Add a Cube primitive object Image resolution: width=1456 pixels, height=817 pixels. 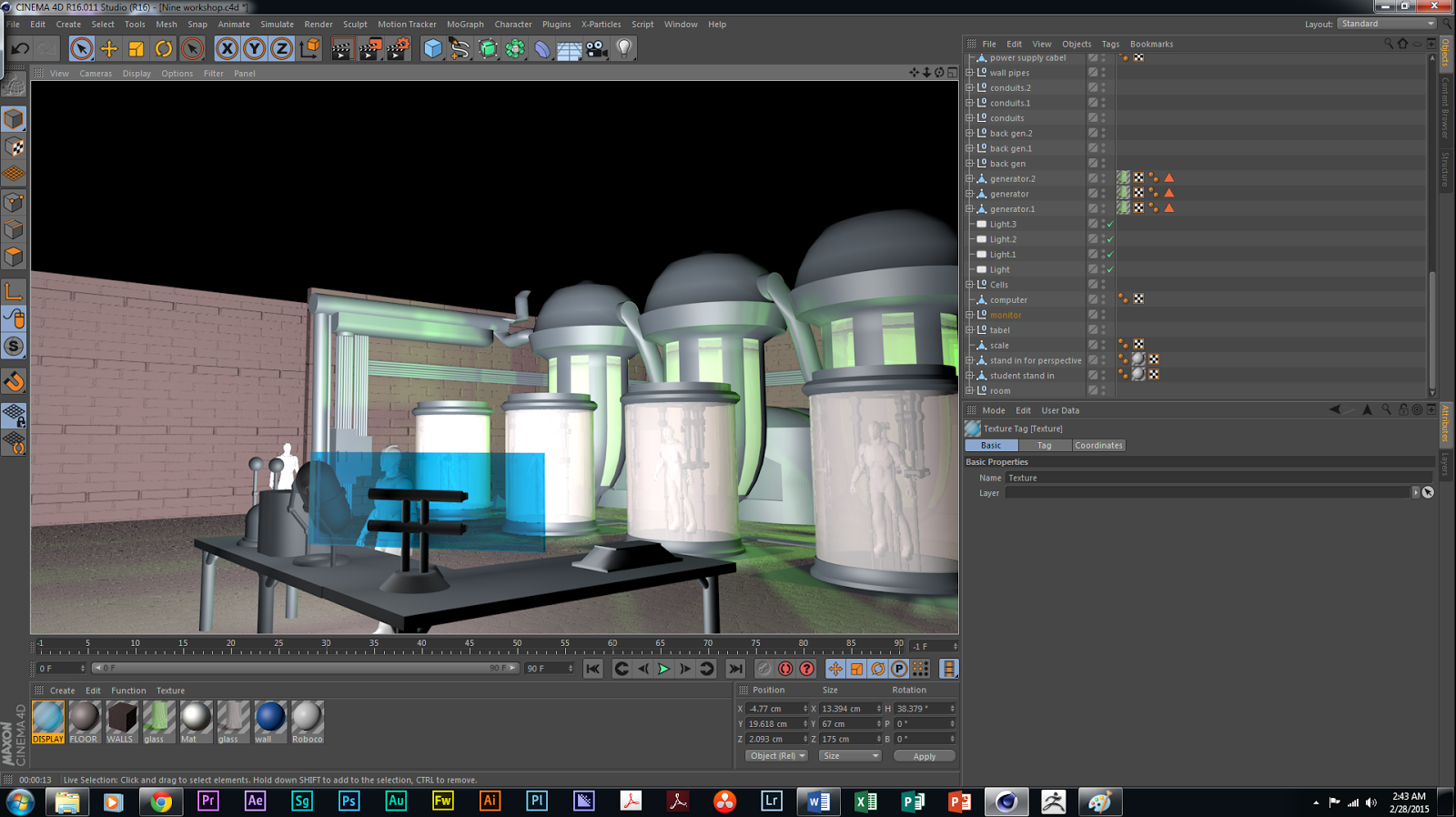(433, 49)
